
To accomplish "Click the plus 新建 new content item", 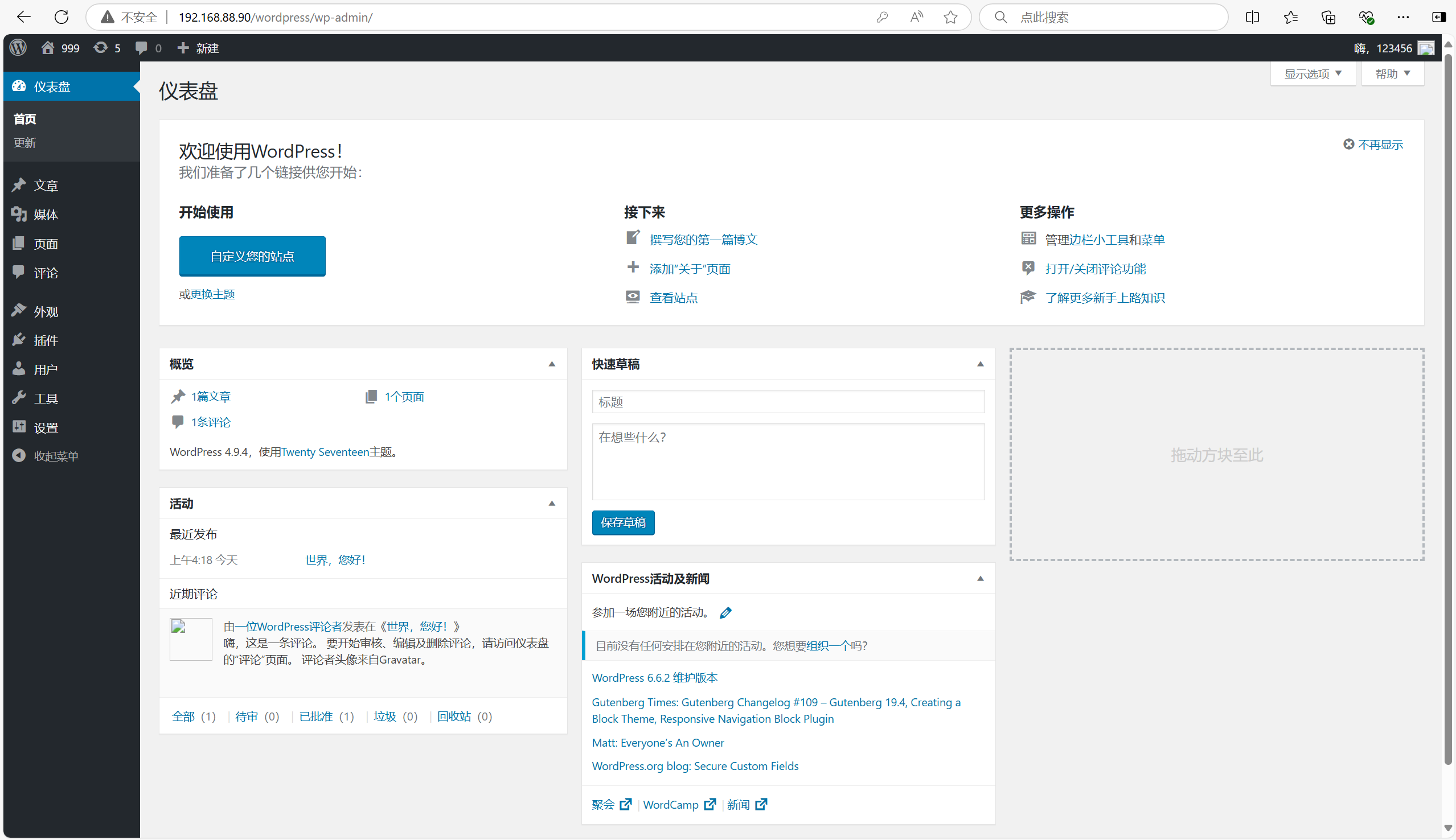I will point(198,48).
